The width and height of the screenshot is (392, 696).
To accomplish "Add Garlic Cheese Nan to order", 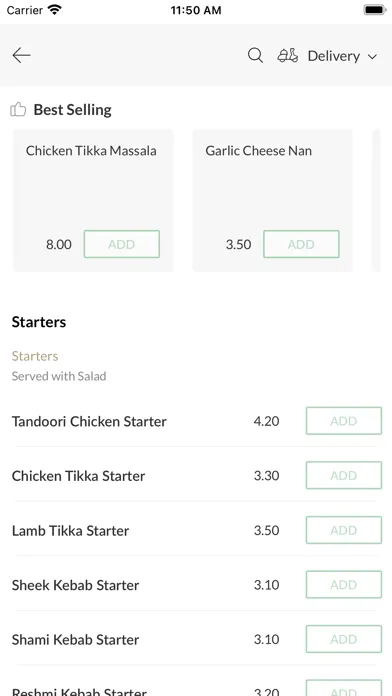I will pos(301,244).
